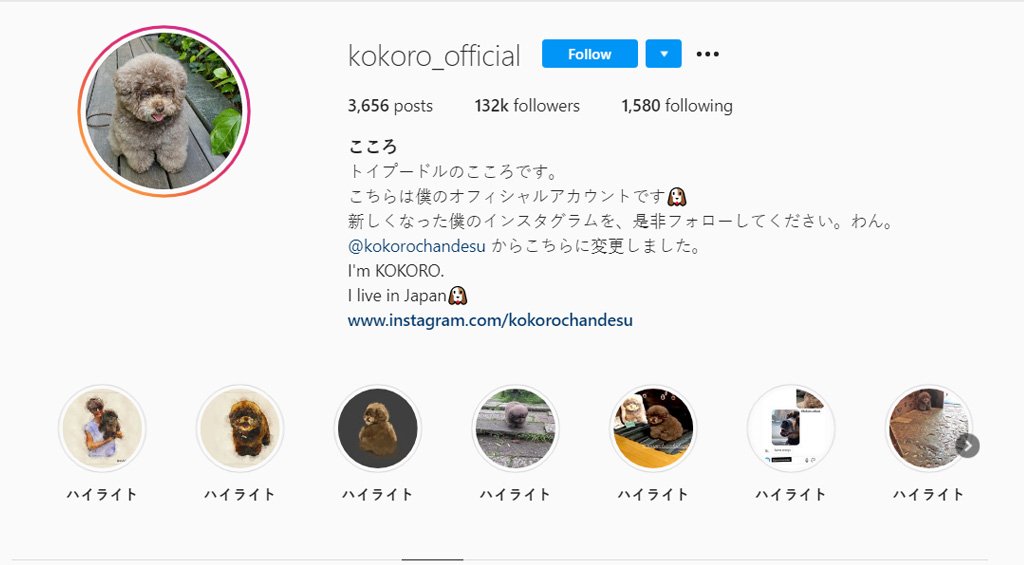Open highlight with two poodles on yellow table
The image size is (1024, 565).
coord(653,428)
